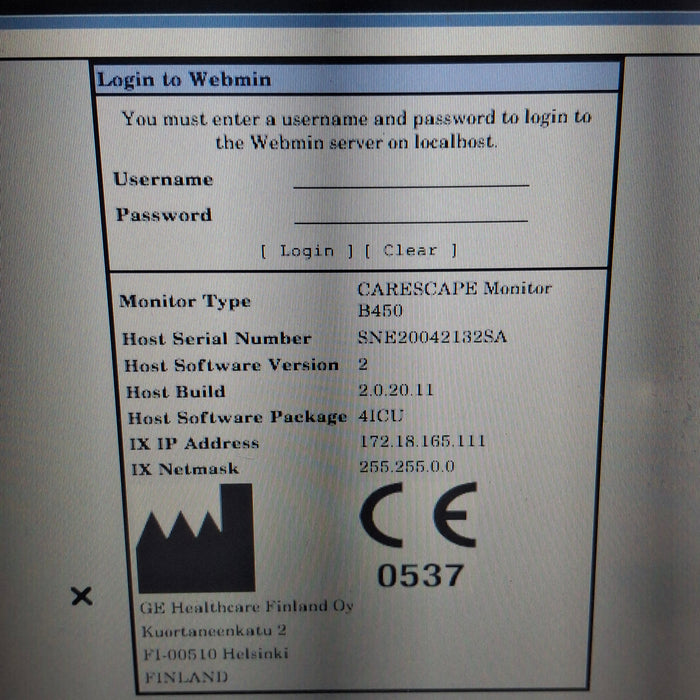The image size is (700, 700).
Task: Click the serial number SNE20042132SA
Action: pos(432,337)
